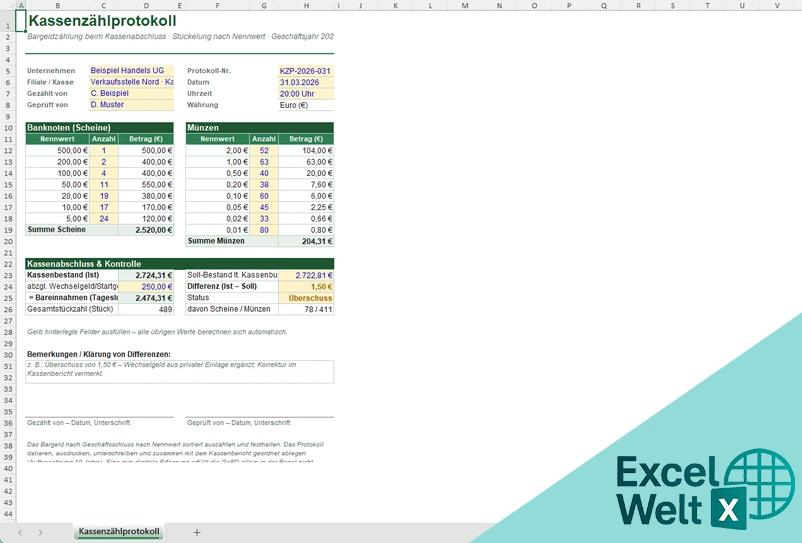802x543 pixels.
Task: Select the Kassenzählprotokoll title cell
Action: (x=102, y=21)
